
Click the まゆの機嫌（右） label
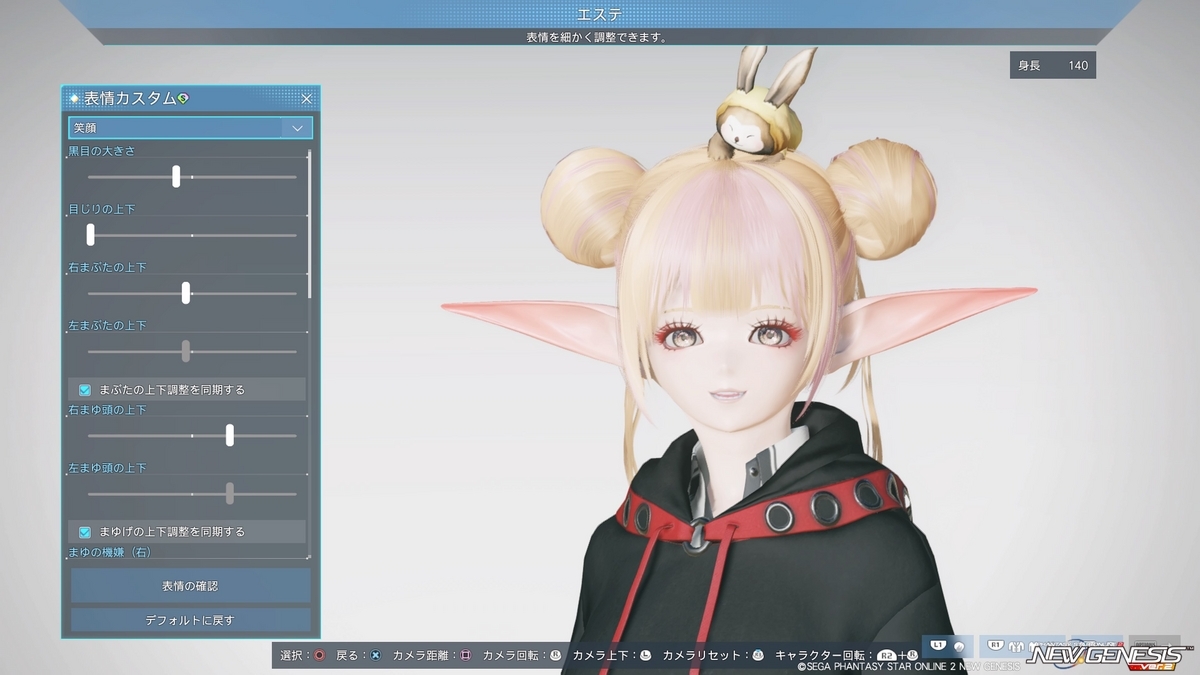(110, 551)
